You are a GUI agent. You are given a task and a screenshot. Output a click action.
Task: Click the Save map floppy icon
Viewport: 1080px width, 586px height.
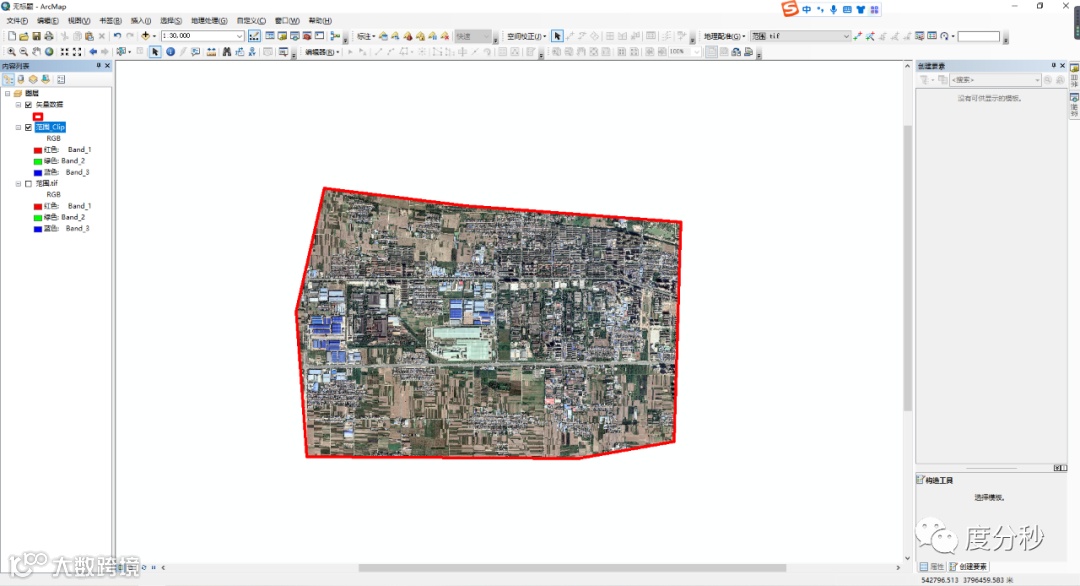point(37,36)
